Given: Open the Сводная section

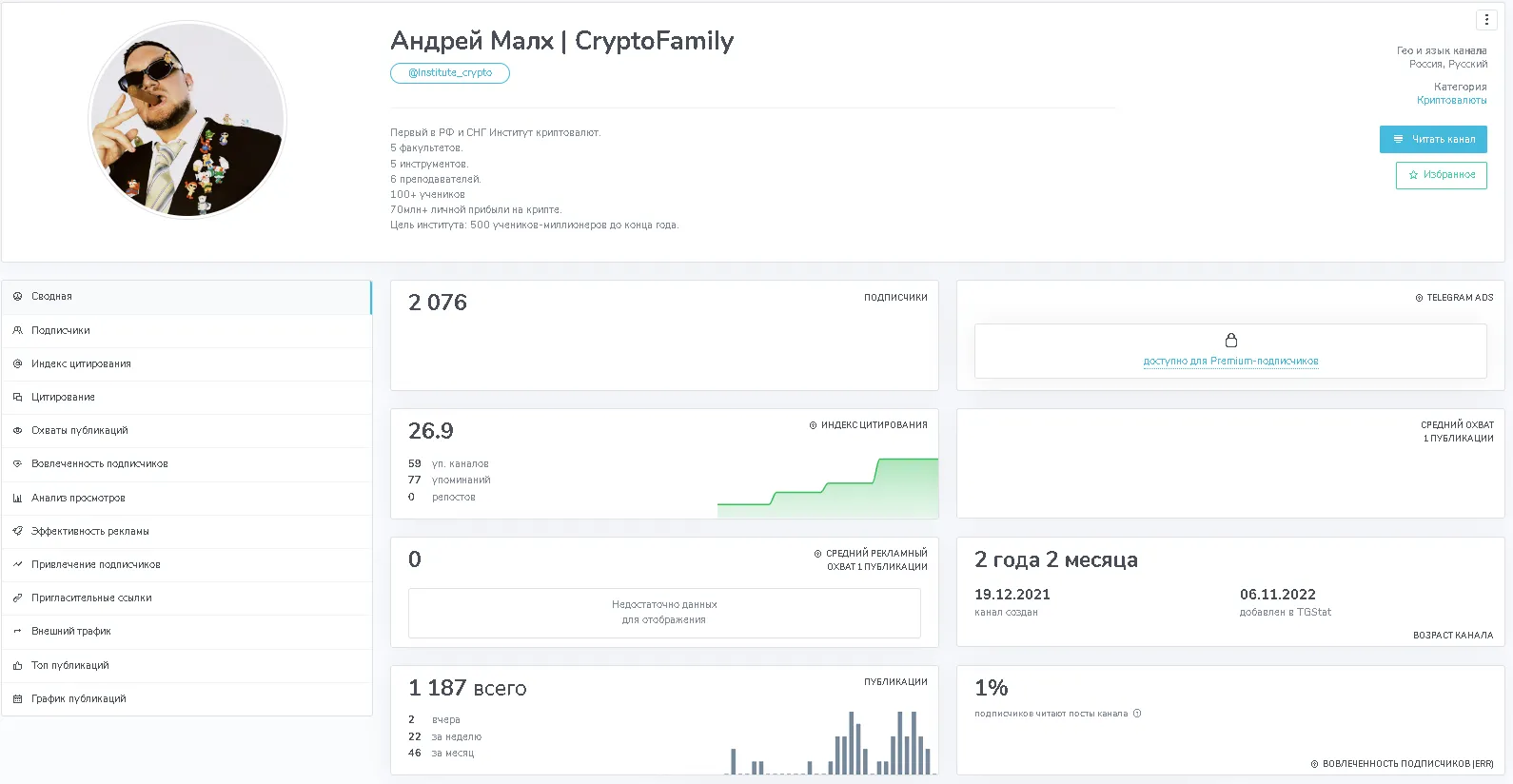Looking at the screenshot, I should click(187, 297).
